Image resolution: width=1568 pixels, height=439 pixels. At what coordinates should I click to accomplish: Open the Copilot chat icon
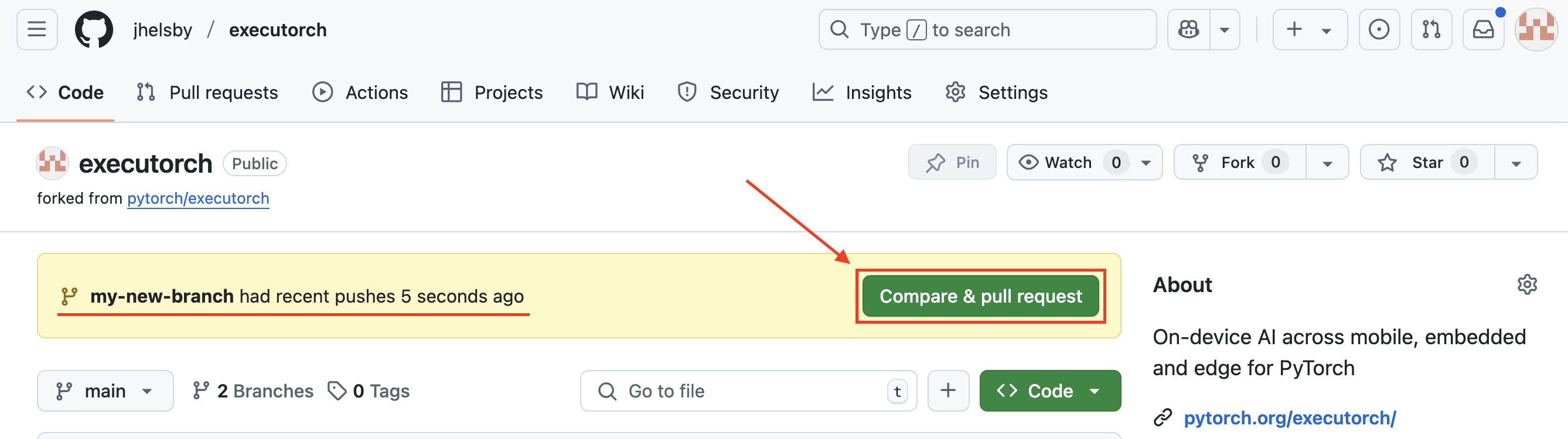[1188, 29]
